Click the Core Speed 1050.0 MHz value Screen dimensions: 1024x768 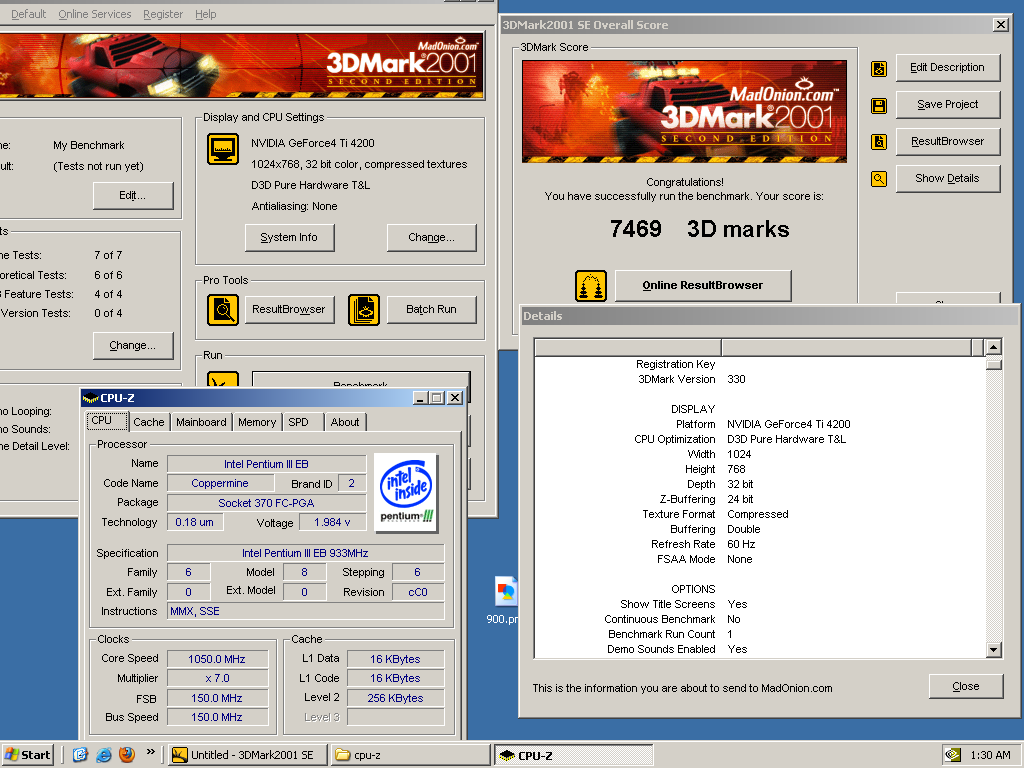tap(217, 659)
